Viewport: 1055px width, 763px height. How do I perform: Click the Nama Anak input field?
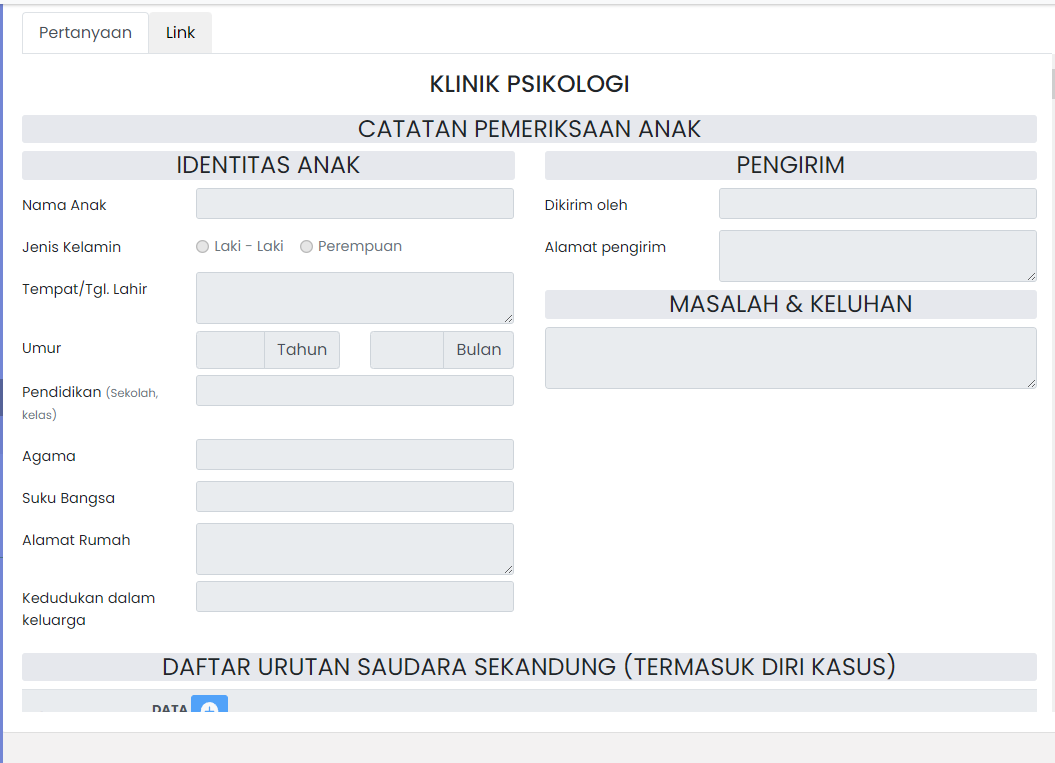(x=354, y=203)
